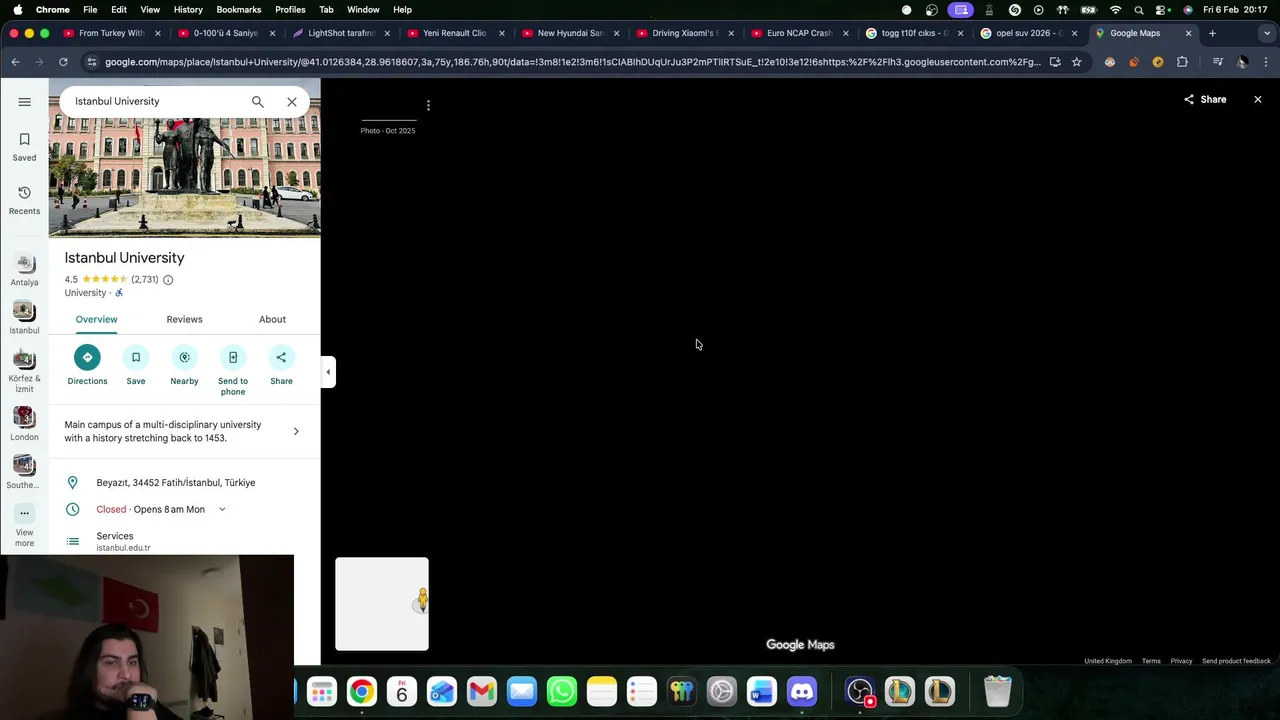The width and height of the screenshot is (1280, 720).
Task: Click the Istanbul University search field
Action: pyautogui.click(x=156, y=101)
